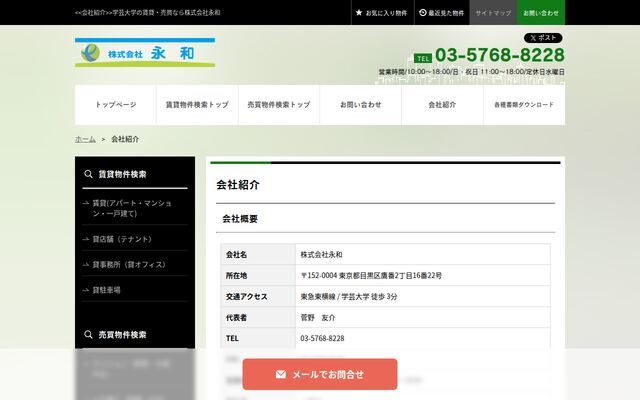Click the 会社名 value 株式会社永和
640x400 pixels.
[x=322, y=255]
